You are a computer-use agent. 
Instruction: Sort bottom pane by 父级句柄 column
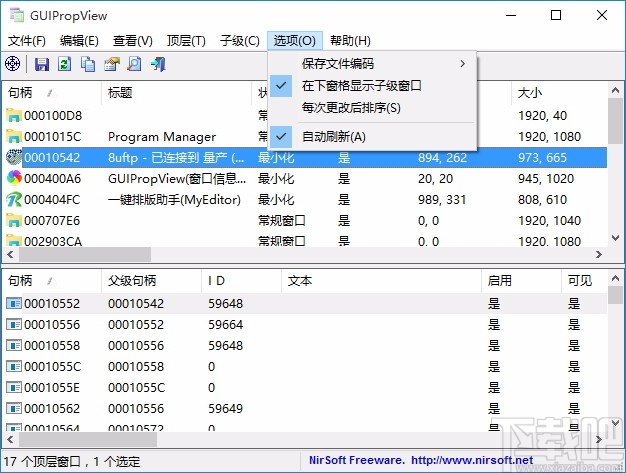pyautogui.click(x=152, y=281)
